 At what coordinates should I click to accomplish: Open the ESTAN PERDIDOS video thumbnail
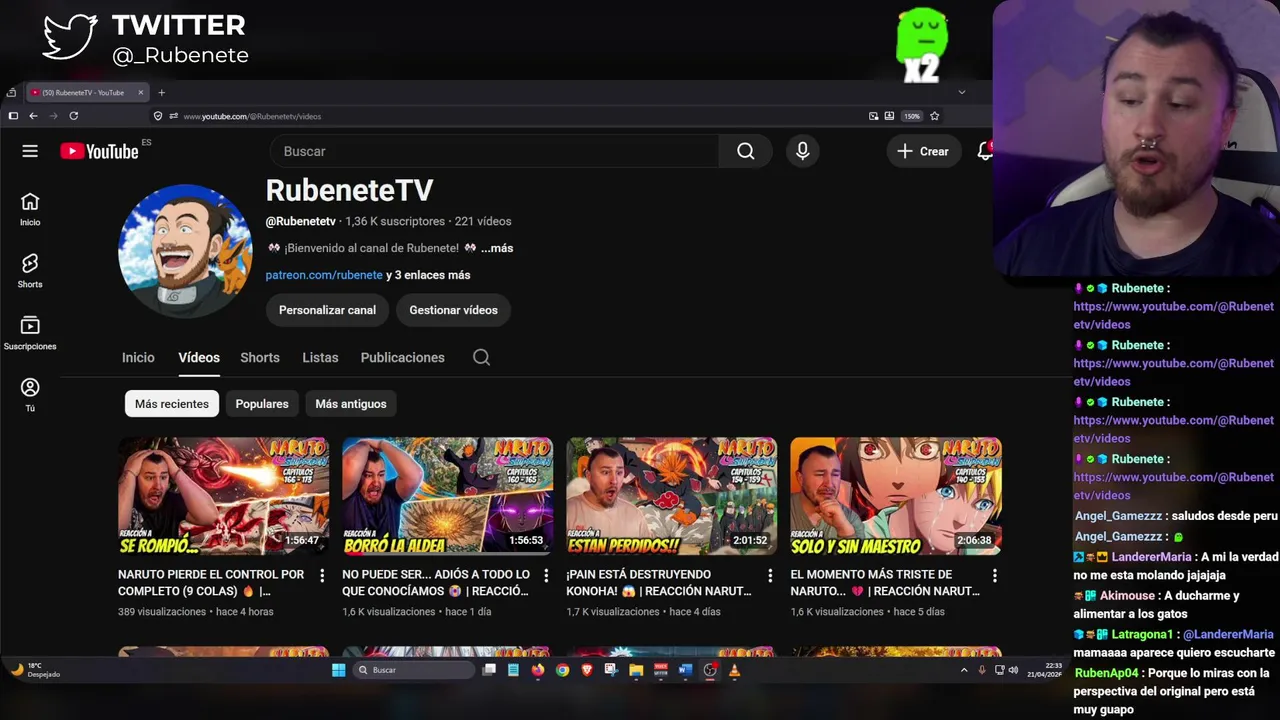[671, 496]
